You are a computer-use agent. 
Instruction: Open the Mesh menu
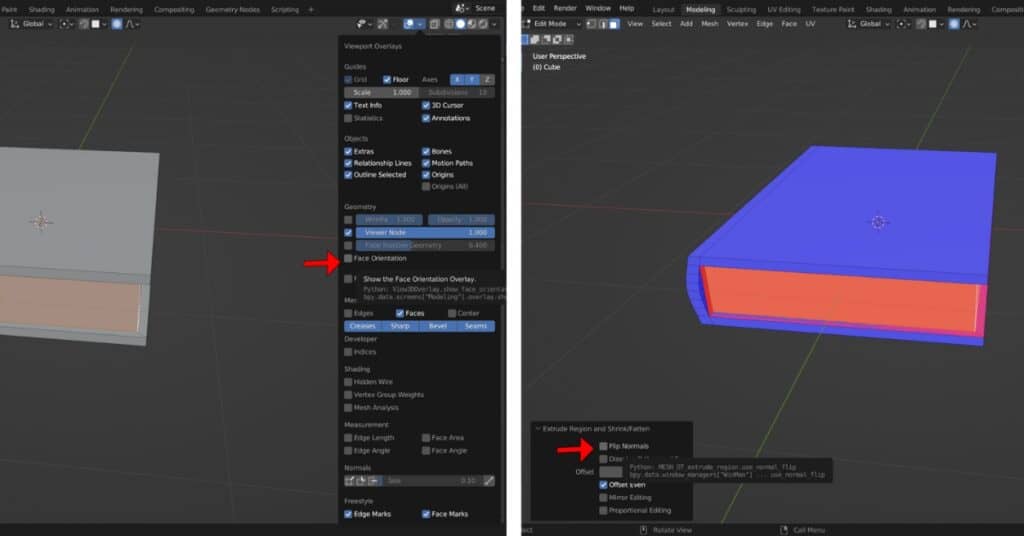tap(709, 24)
